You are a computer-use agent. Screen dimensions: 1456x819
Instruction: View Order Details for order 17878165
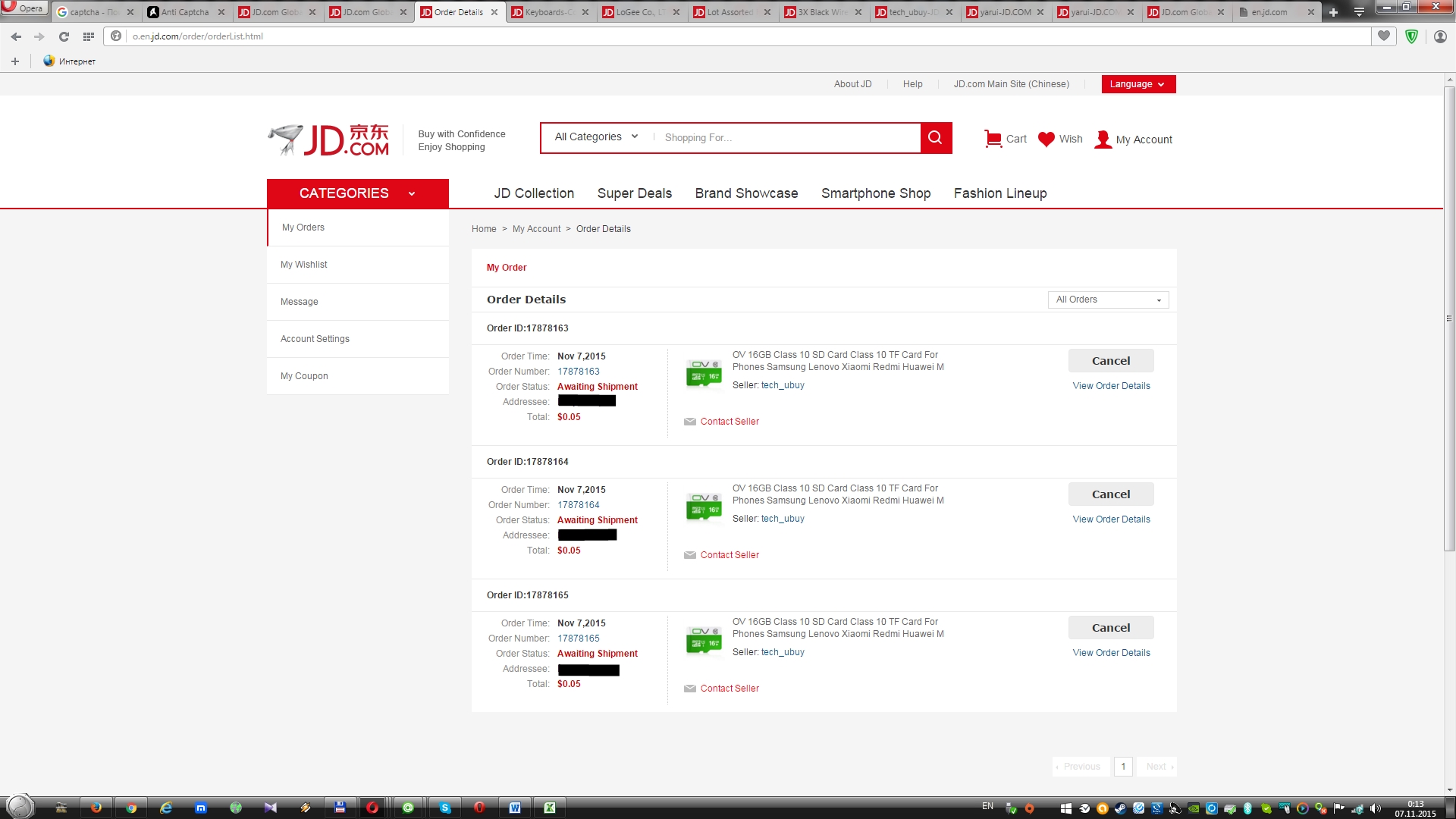(x=1111, y=653)
